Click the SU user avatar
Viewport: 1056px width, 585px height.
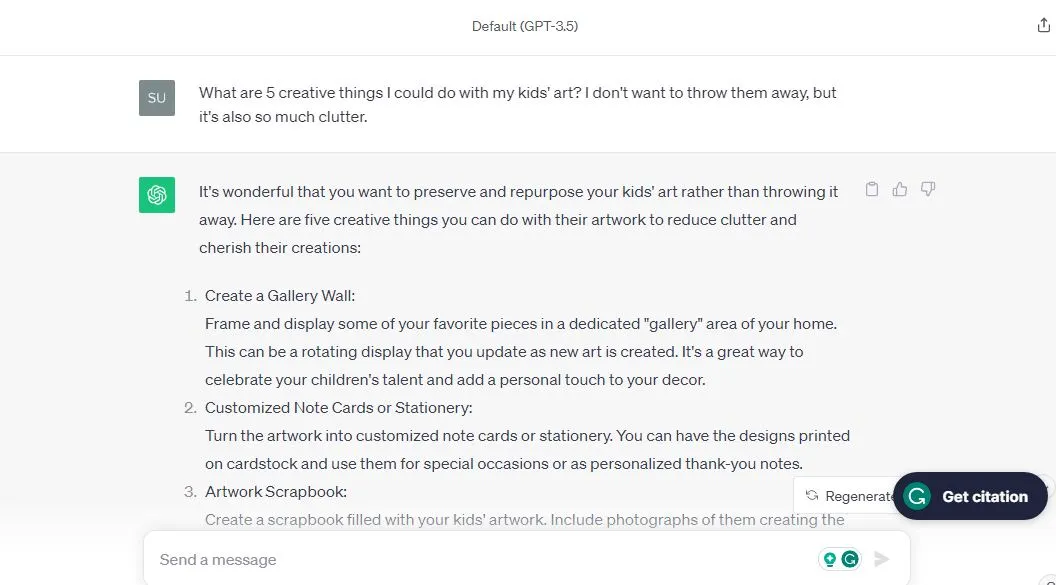coord(157,98)
